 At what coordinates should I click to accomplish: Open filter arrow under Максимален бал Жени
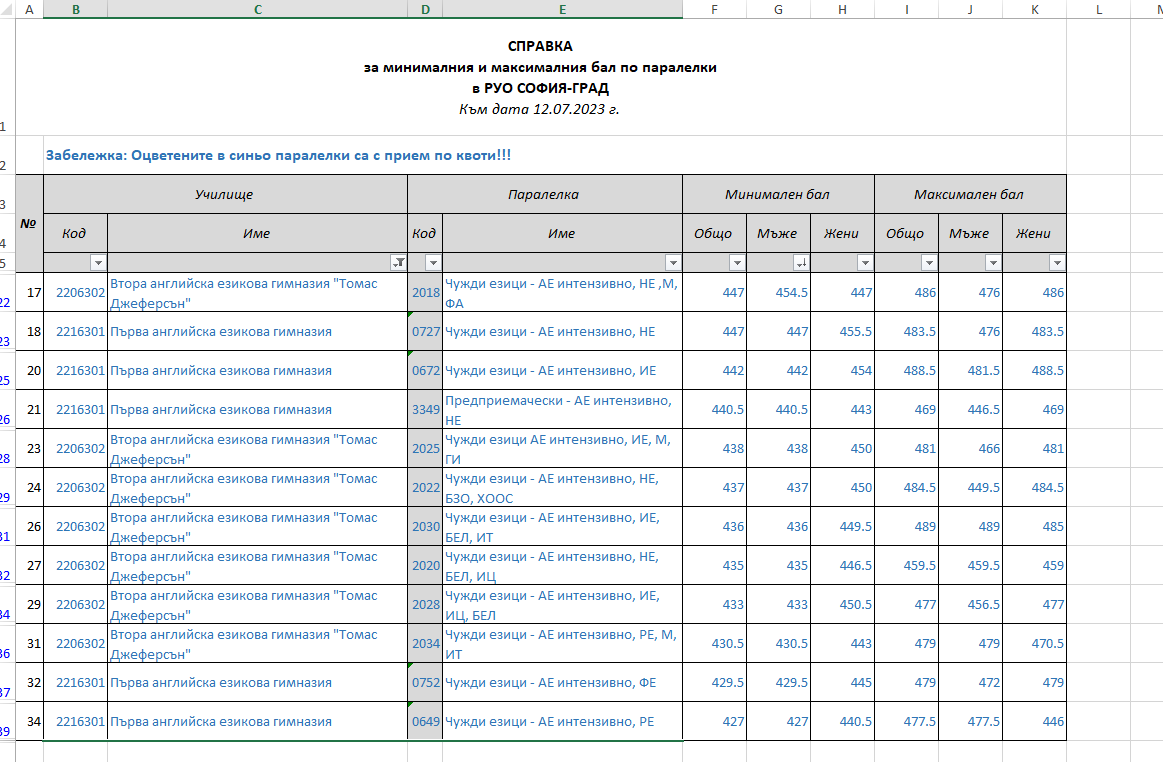point(1057,263)
